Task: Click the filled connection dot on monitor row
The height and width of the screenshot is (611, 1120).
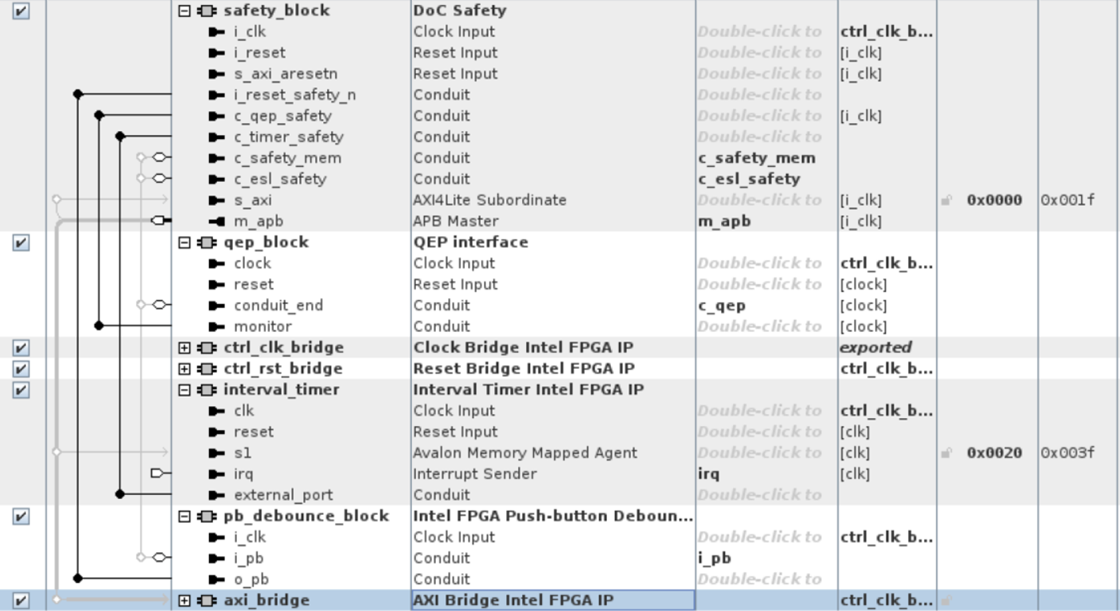Action: 99,326
